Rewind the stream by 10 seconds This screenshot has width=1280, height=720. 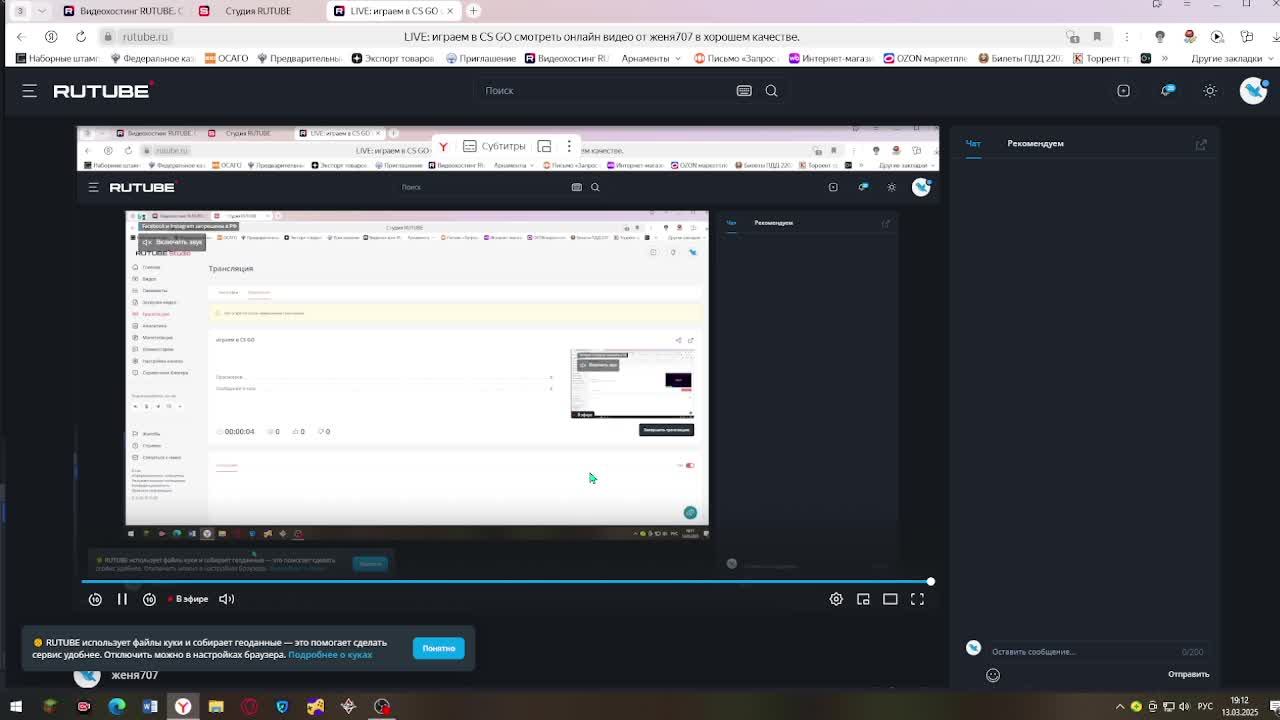point(95,599)
